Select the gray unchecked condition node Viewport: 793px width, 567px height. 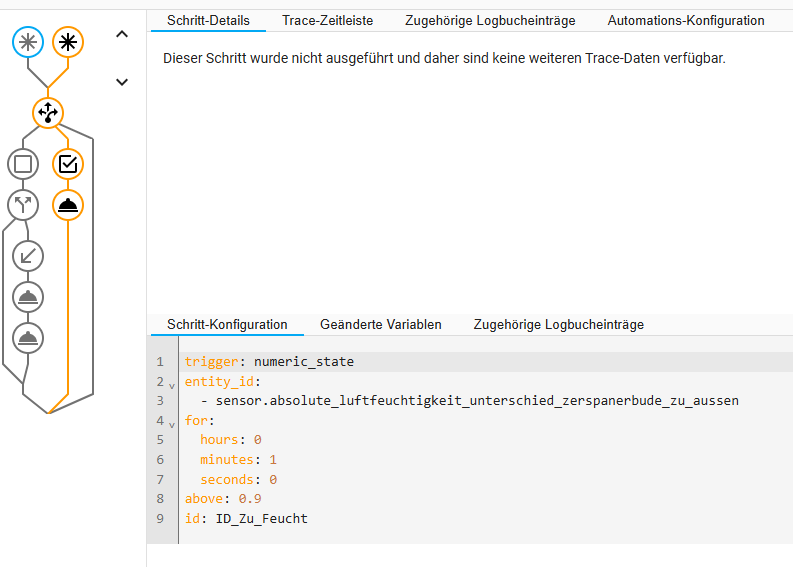(24, 163)
